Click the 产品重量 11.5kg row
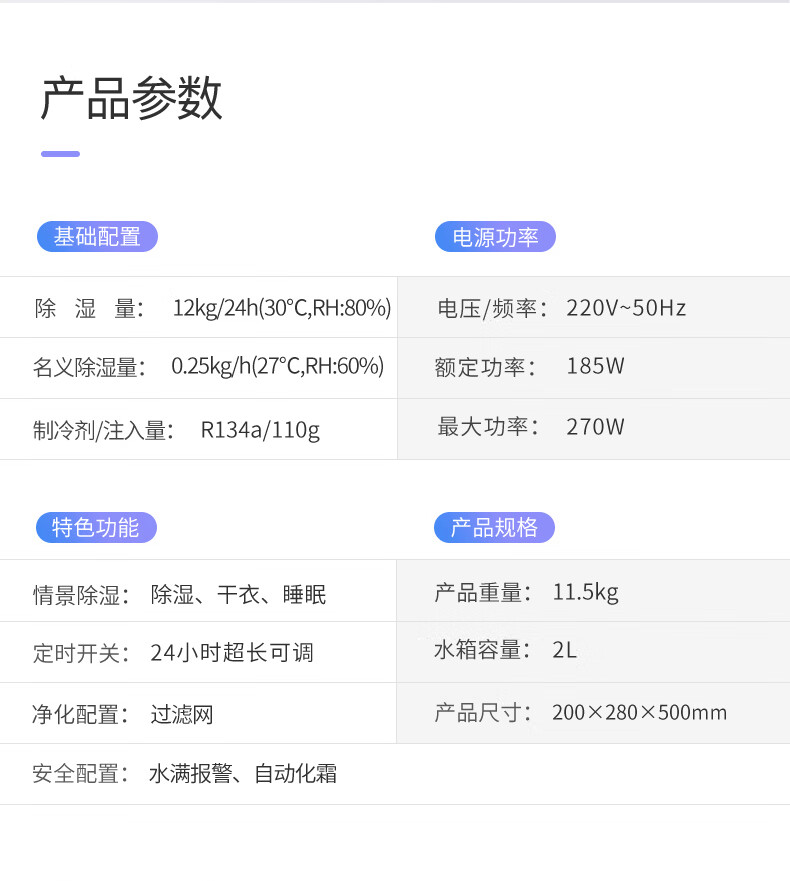 click(593, 591)
